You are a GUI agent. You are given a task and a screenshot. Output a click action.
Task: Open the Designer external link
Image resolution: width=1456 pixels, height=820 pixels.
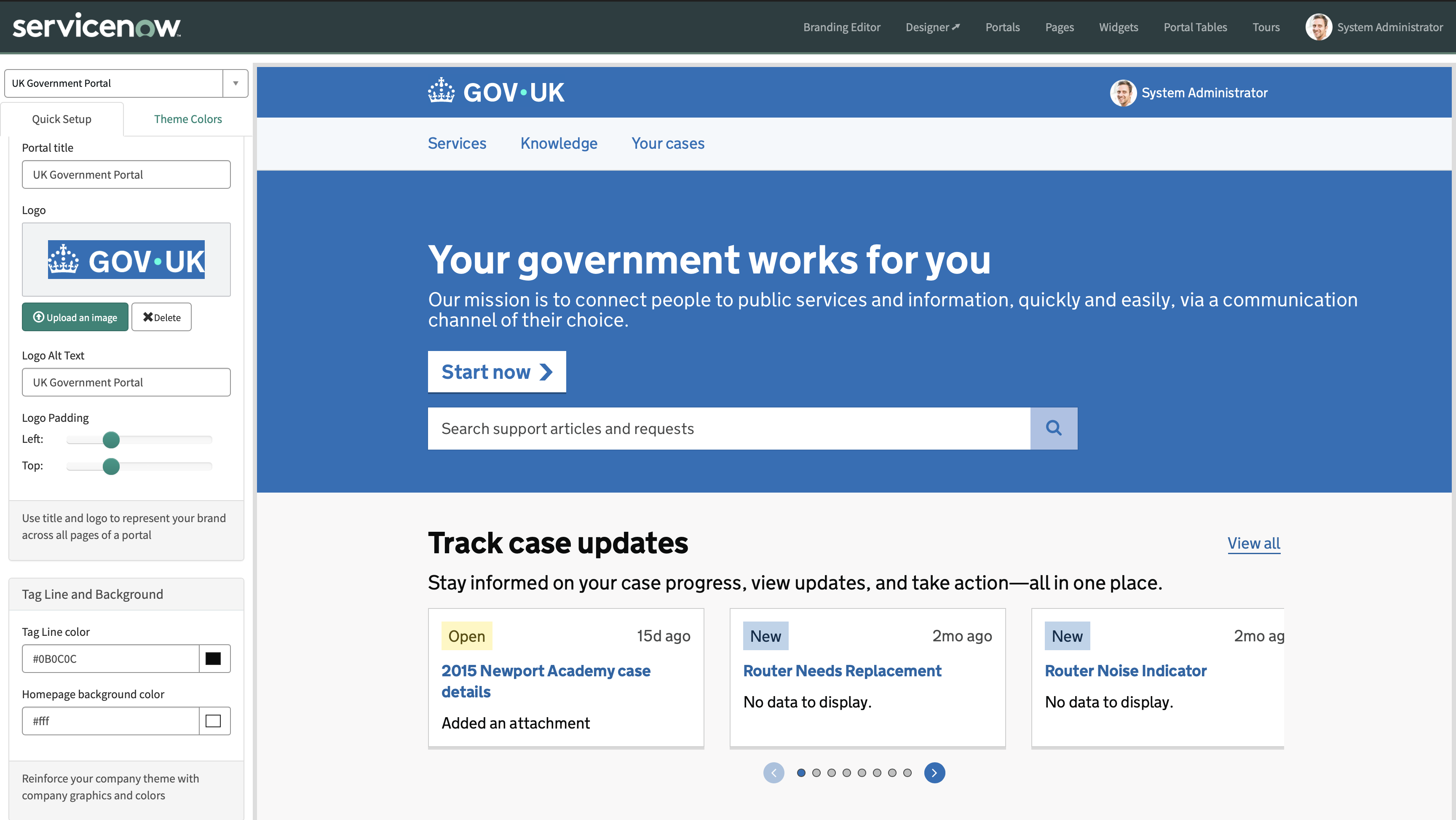933,27
